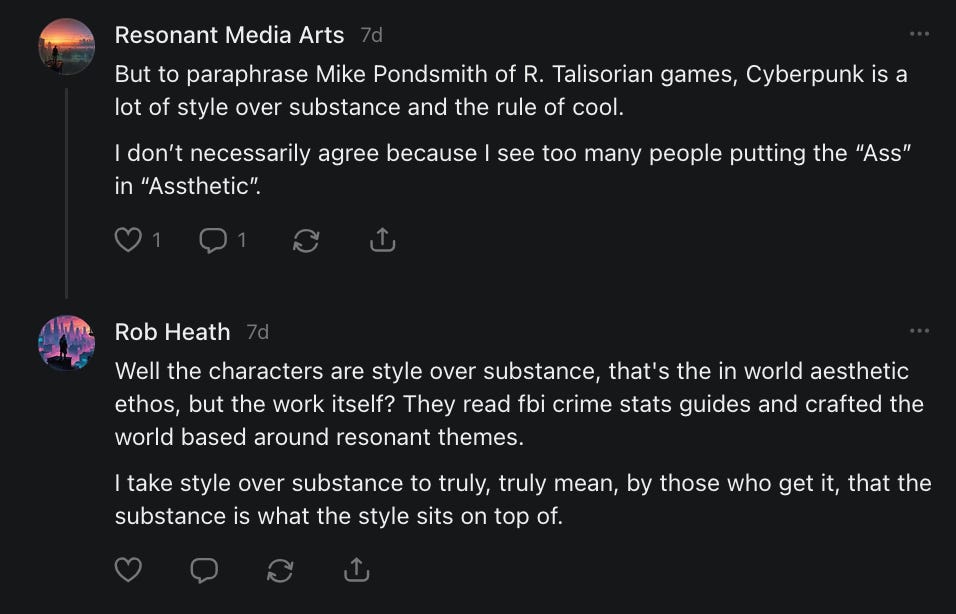
Task: Click the paragraph starting "I take style"
Action: 522,500
